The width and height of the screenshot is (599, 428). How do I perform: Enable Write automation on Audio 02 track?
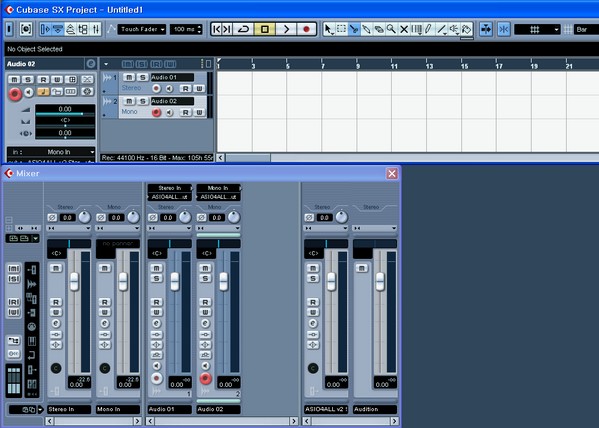click(x=199, y=112)
